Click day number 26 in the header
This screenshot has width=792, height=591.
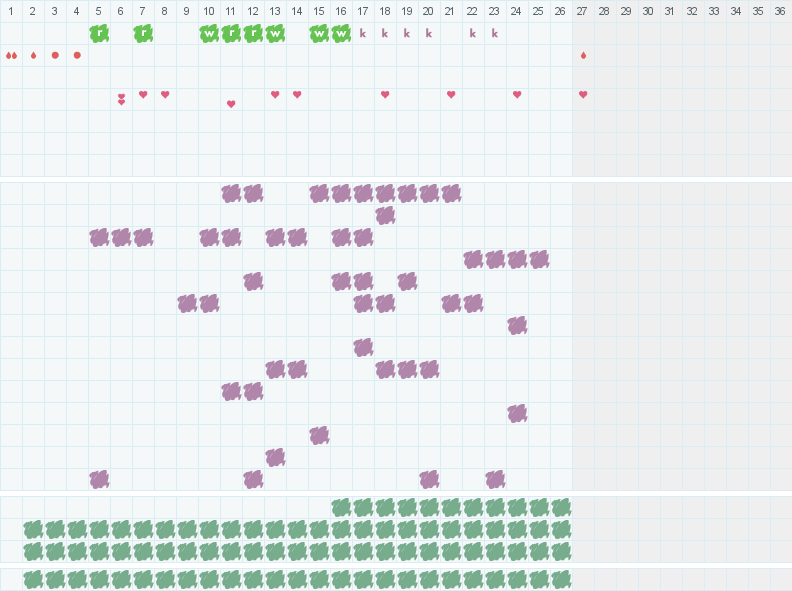560,11
